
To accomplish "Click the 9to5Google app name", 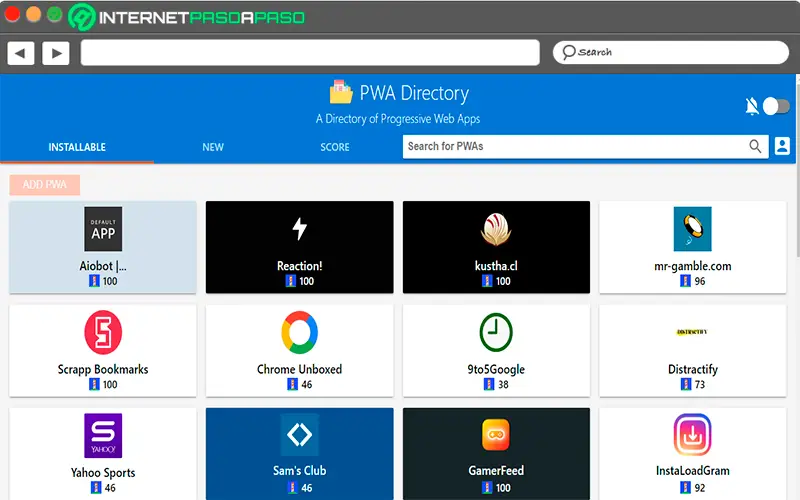I will pos(496,369).
